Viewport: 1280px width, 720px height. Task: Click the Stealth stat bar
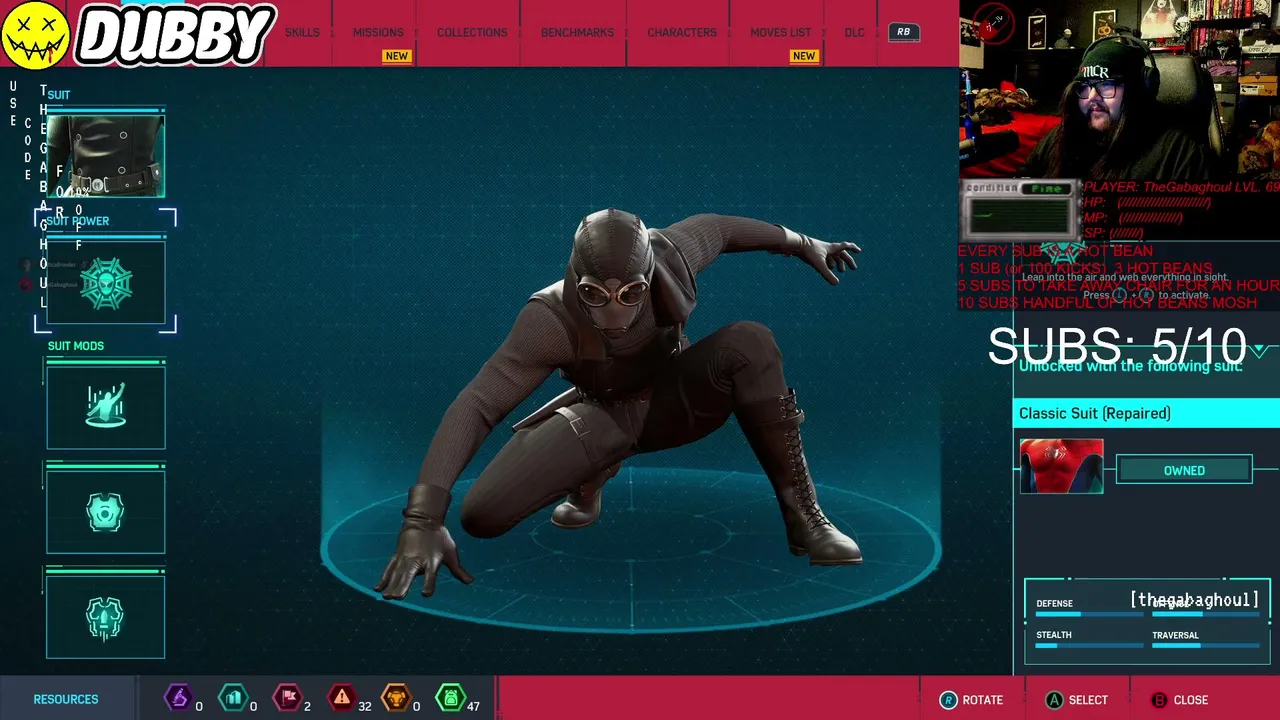[1088, 646]
